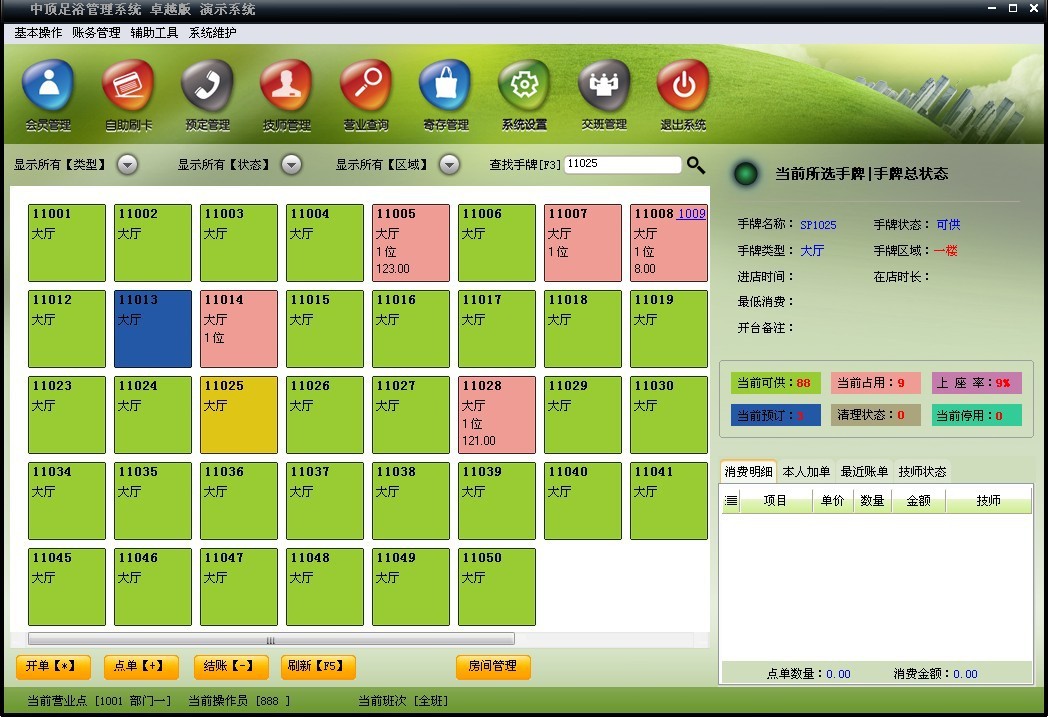Open 营业查询 business query
The image size is (1048, 717).
click(365, 95)
